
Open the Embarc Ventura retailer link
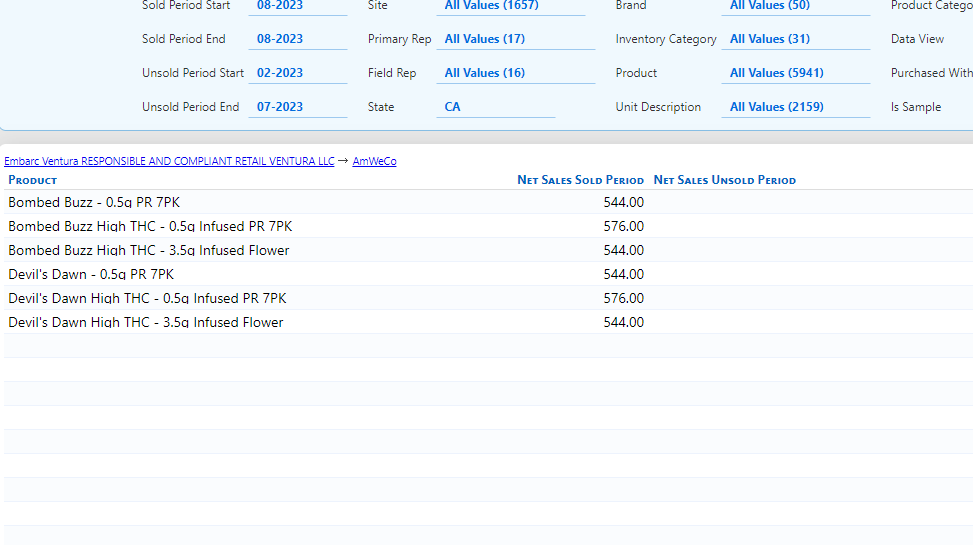(169, 161)
